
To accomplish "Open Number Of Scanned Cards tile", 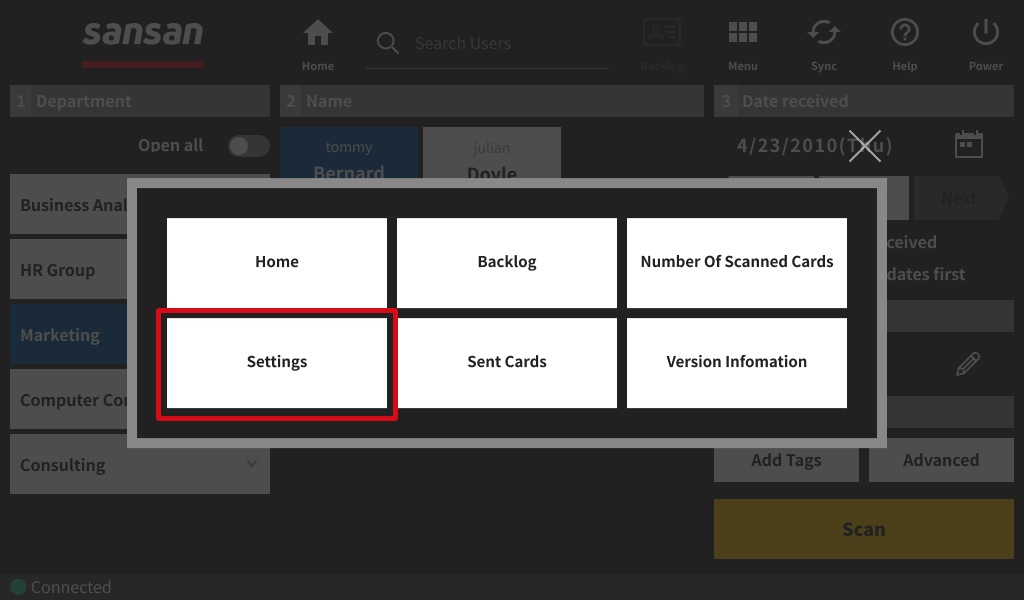I will (737, 262).
